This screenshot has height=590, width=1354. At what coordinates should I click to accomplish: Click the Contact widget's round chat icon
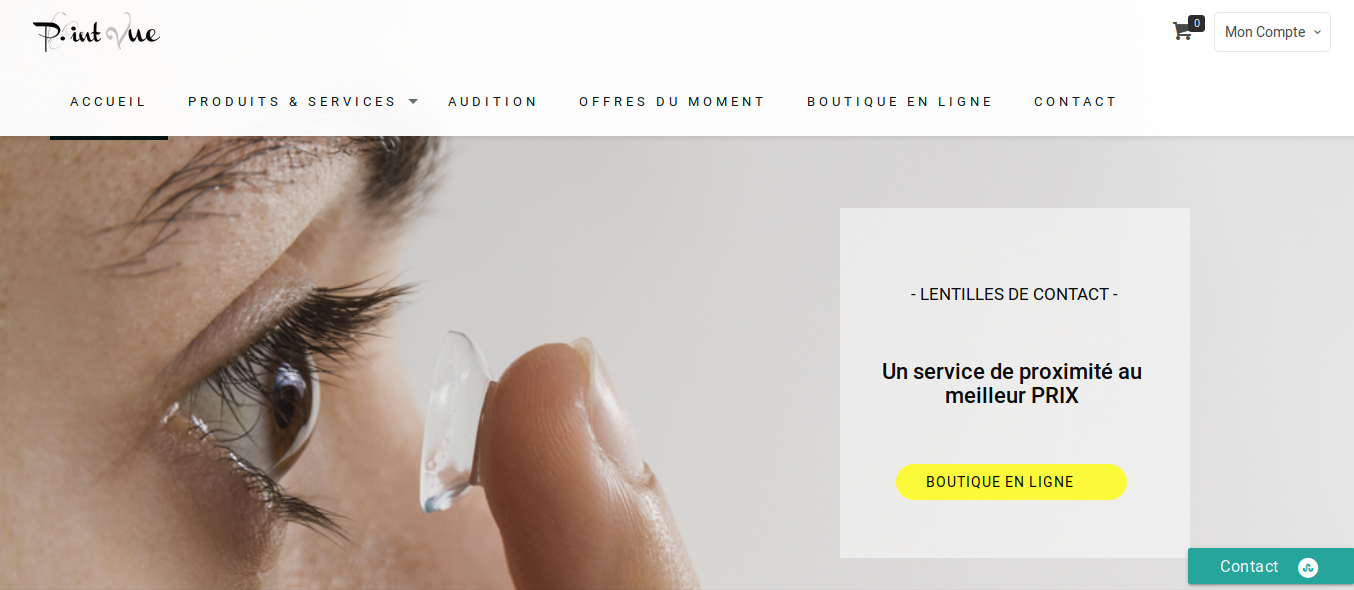click(x=1308, y=567)
